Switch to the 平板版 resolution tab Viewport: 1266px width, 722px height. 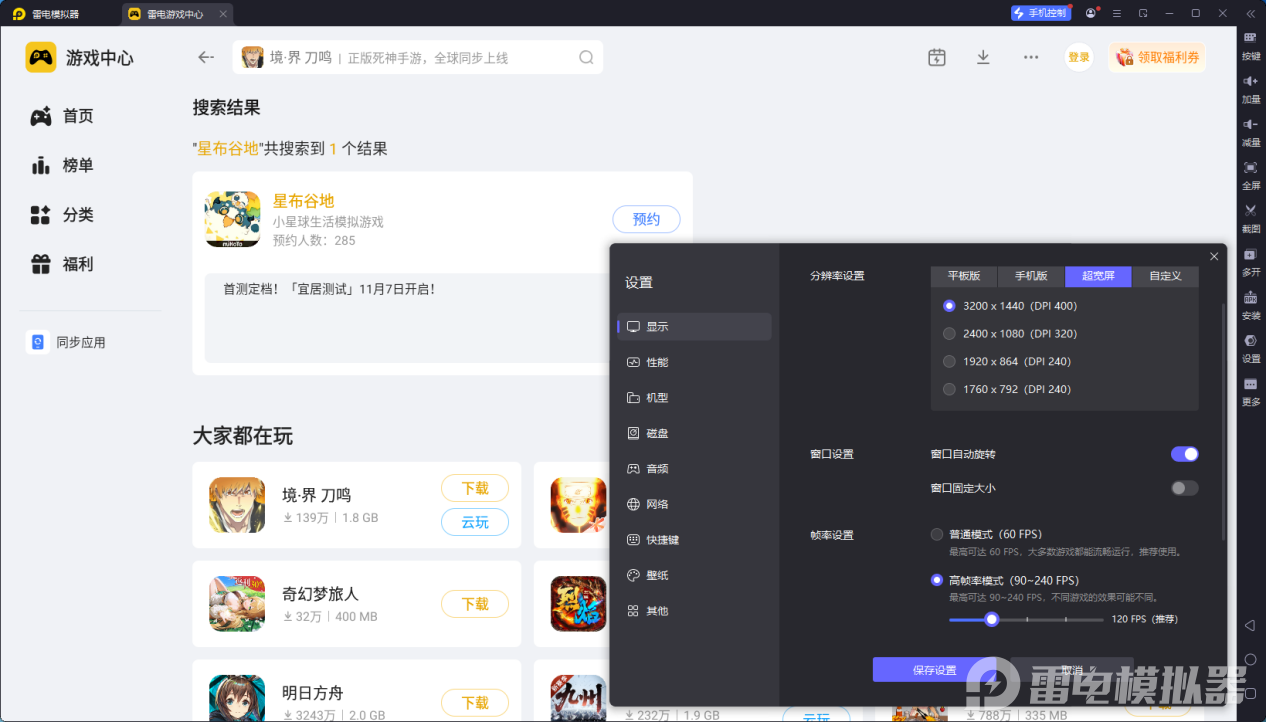[964, 276]
